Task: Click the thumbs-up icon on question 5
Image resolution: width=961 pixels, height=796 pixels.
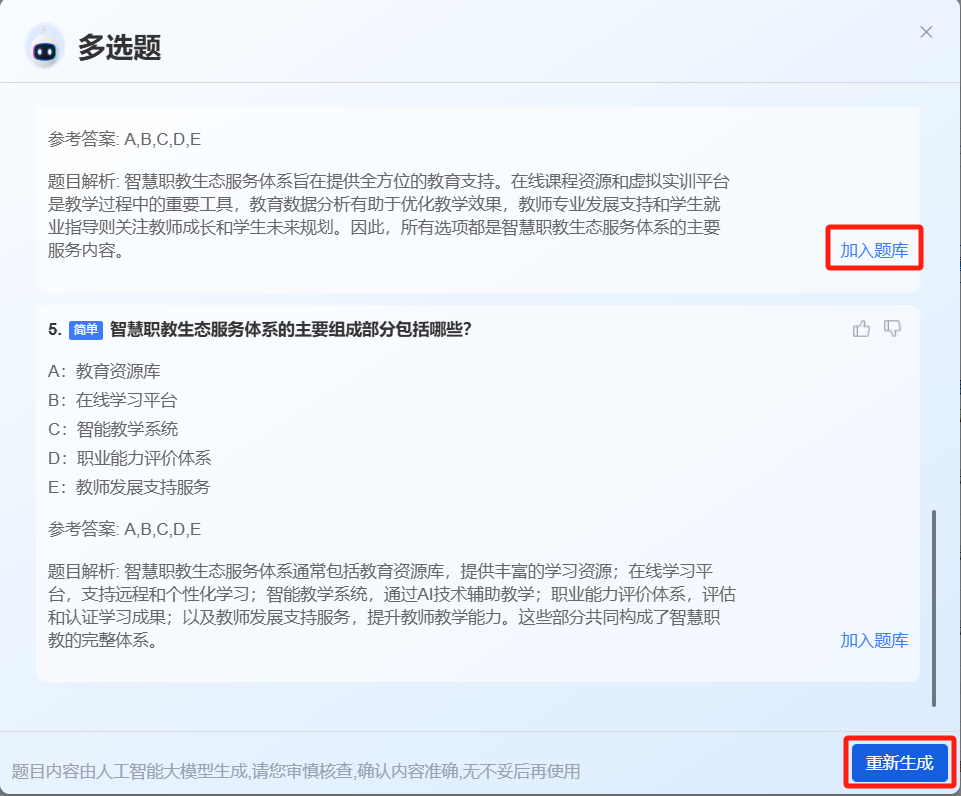Action: point(861,329)
